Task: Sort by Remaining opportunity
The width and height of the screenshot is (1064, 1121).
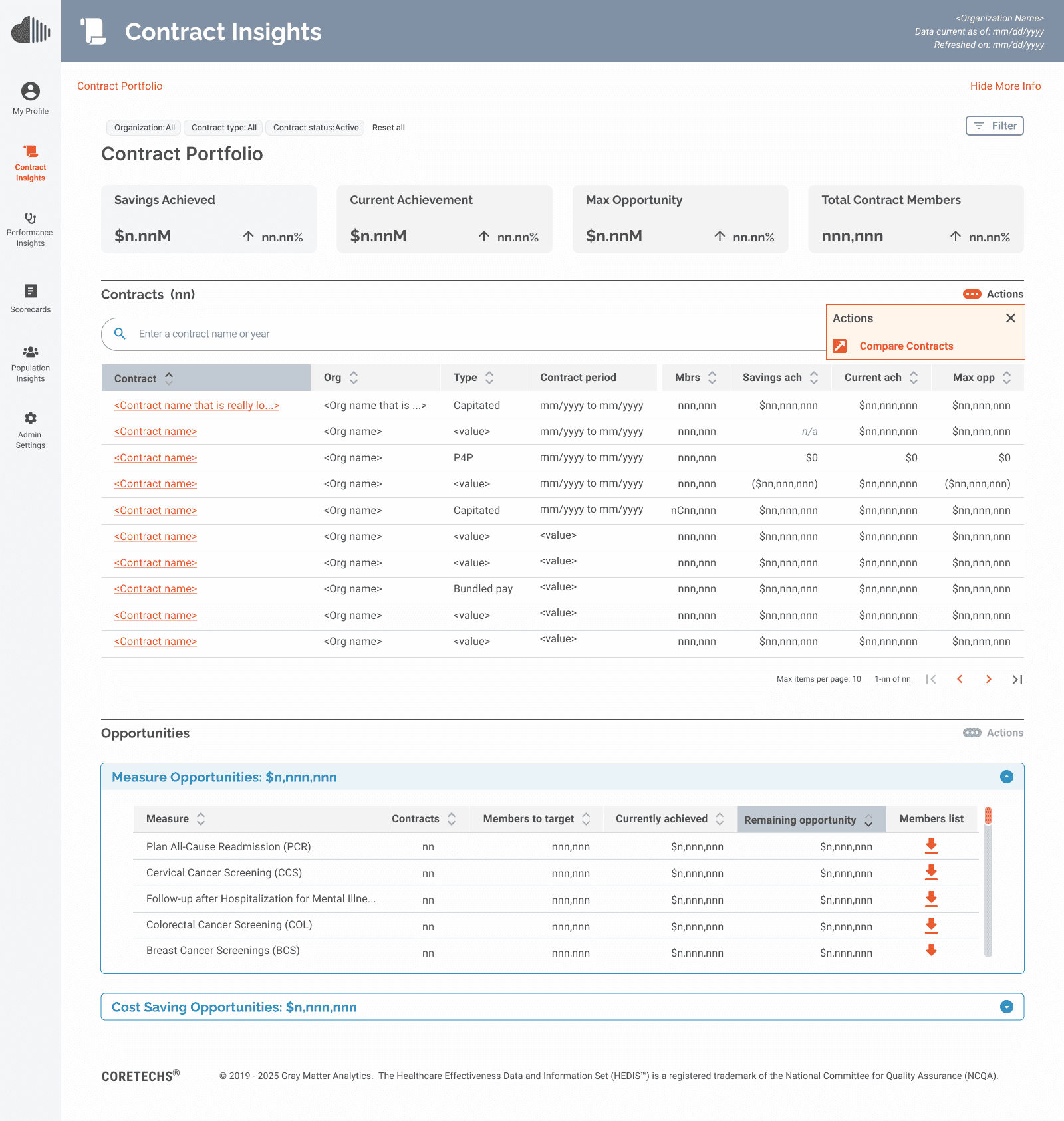Action: tap(811, 820)
